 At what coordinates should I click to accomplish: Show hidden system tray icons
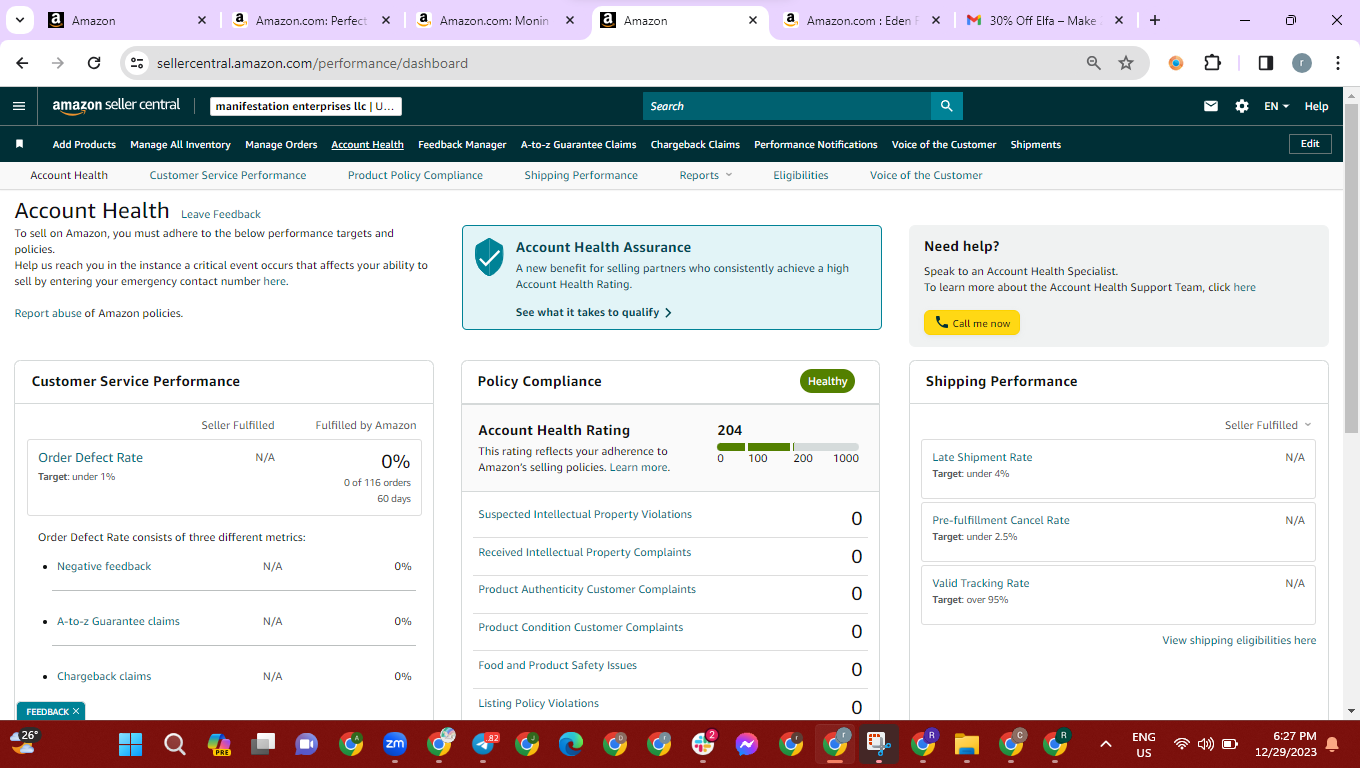coord(1105,744)
